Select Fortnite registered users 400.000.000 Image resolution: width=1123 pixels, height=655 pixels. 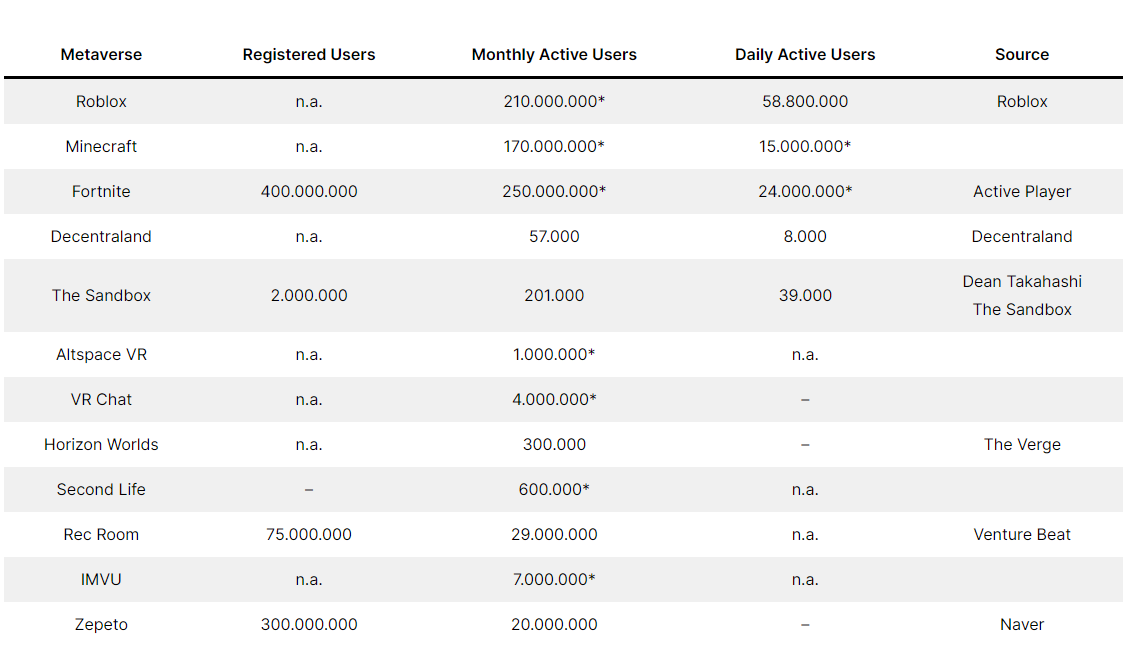[309, 192]
